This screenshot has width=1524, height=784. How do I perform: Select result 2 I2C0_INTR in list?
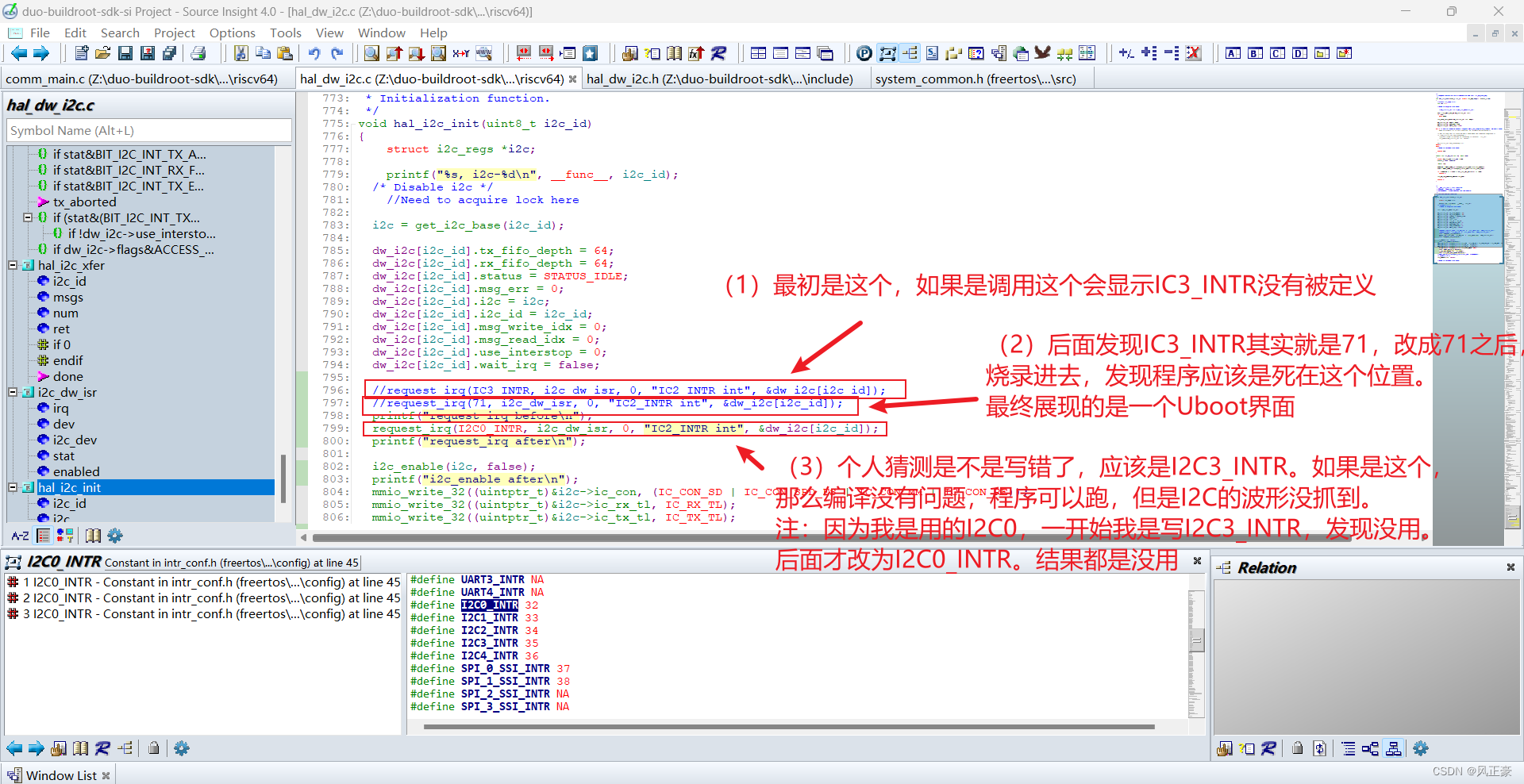(x=204, y=598)
